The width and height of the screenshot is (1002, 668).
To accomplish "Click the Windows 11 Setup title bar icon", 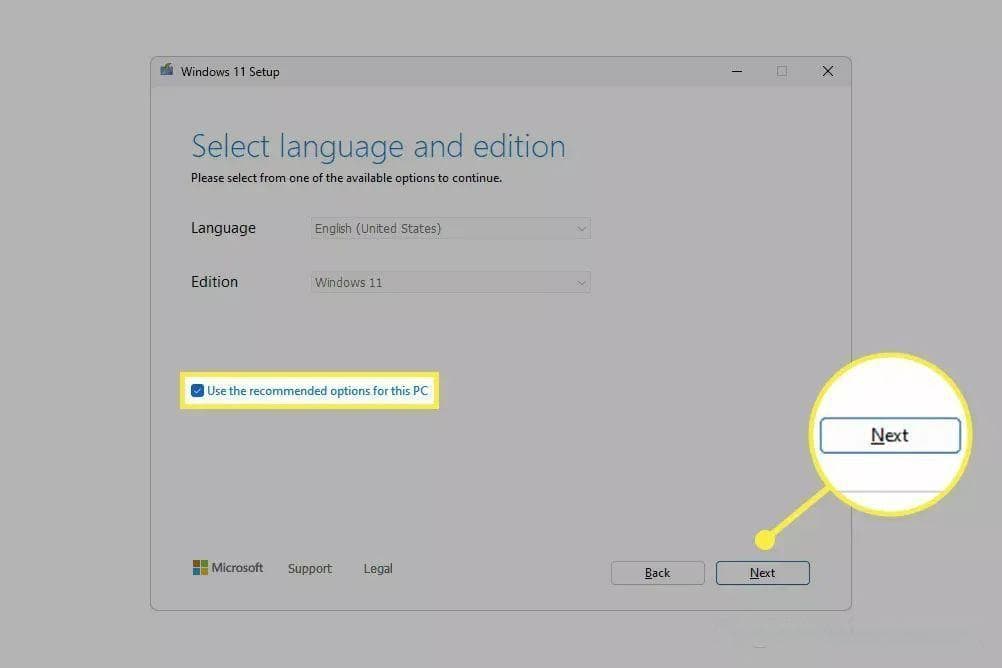I will [167, 70].
